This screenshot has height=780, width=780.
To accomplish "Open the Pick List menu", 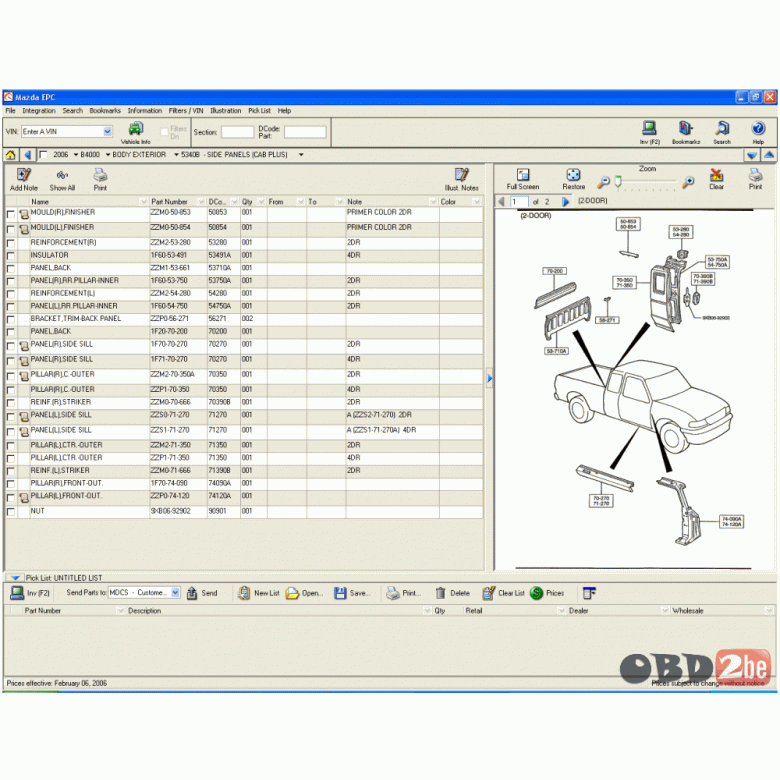I will (259, 110).
